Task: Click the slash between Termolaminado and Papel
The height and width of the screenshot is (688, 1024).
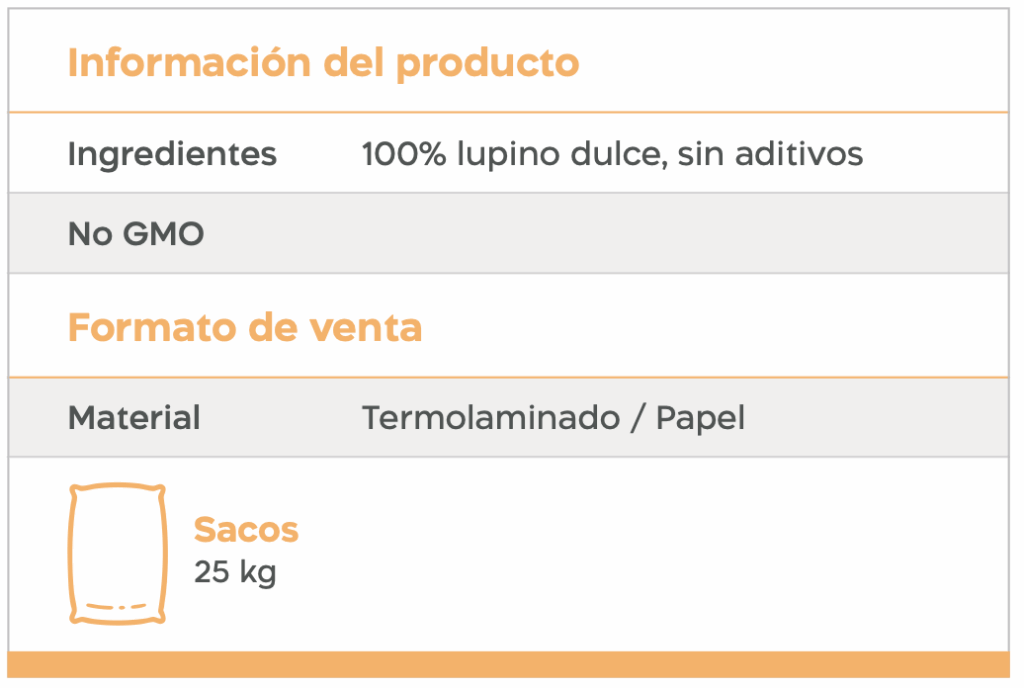Action: click(x=637, y=418)
